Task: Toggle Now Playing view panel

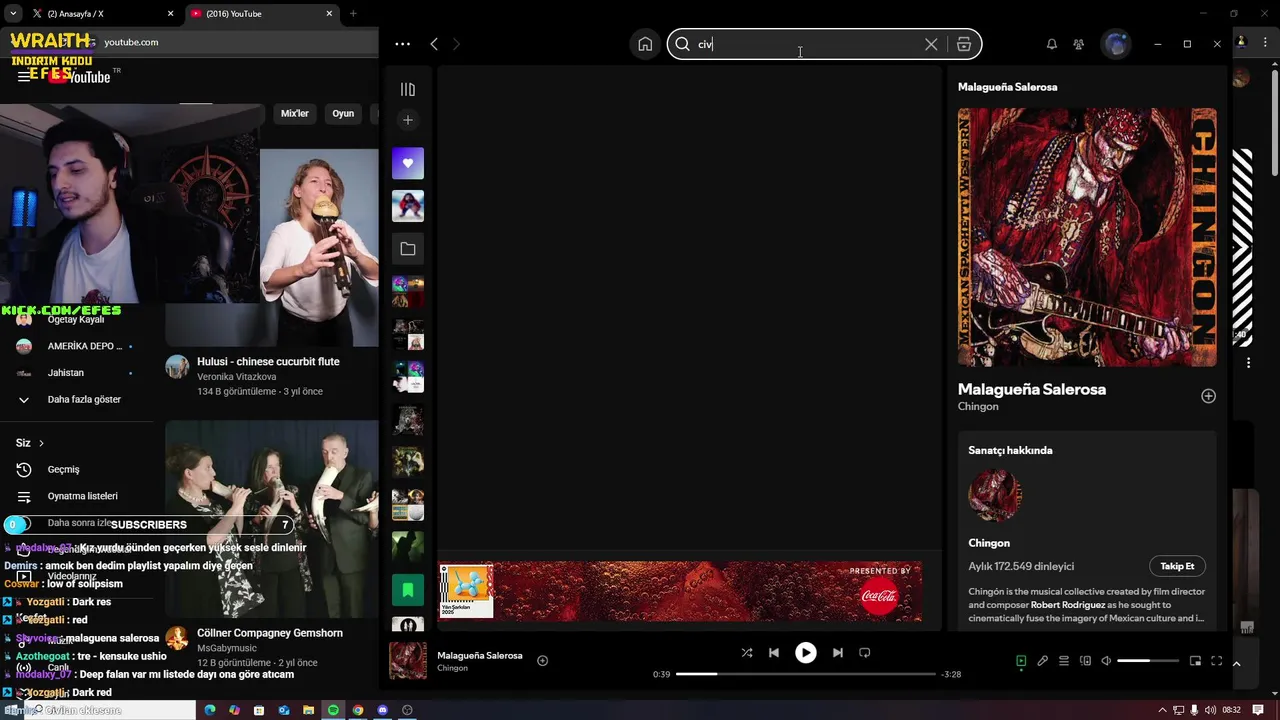Action: click(x=1021, y=661)
